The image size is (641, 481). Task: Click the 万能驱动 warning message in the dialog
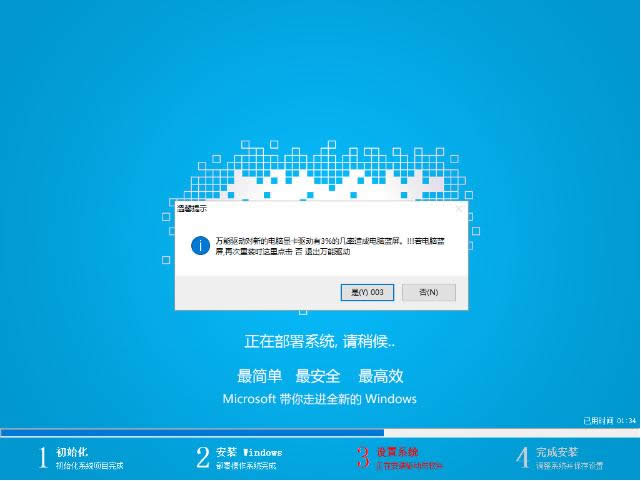330,246
